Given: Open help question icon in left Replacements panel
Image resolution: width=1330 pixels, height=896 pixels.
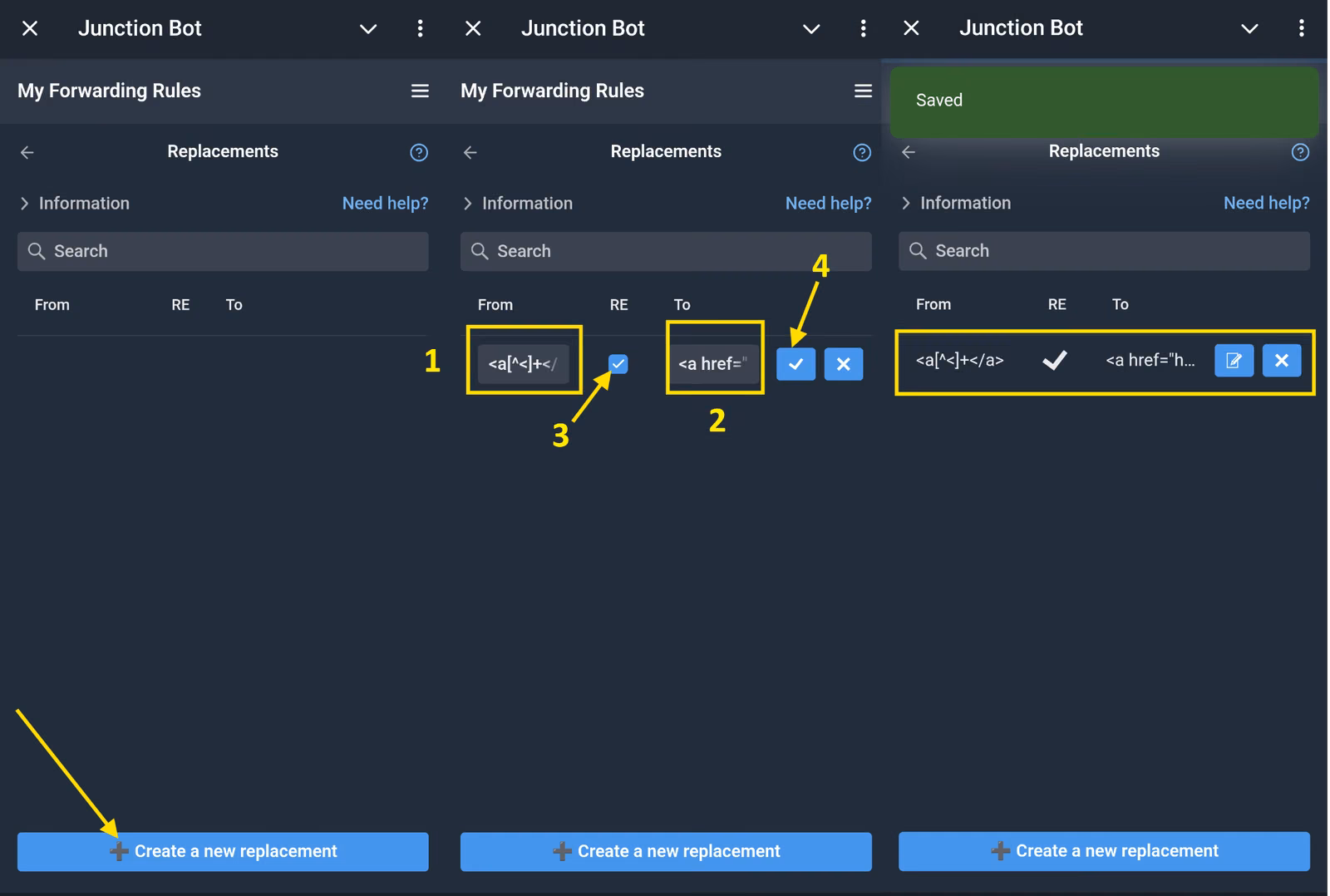Looking at the screenshot, I should tap(419, 152).
